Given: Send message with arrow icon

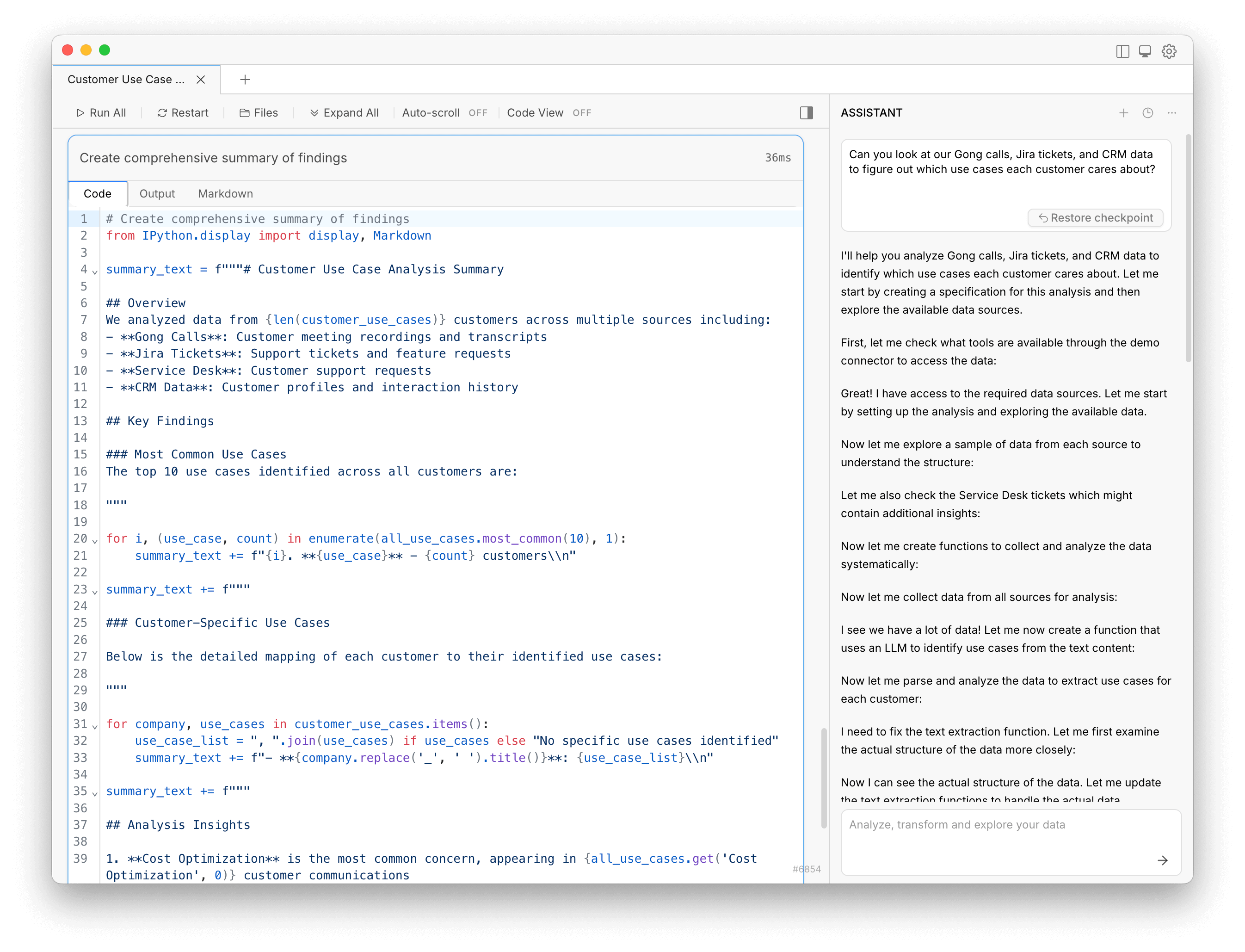Looking at the screenshot, I should (1162, 860).
